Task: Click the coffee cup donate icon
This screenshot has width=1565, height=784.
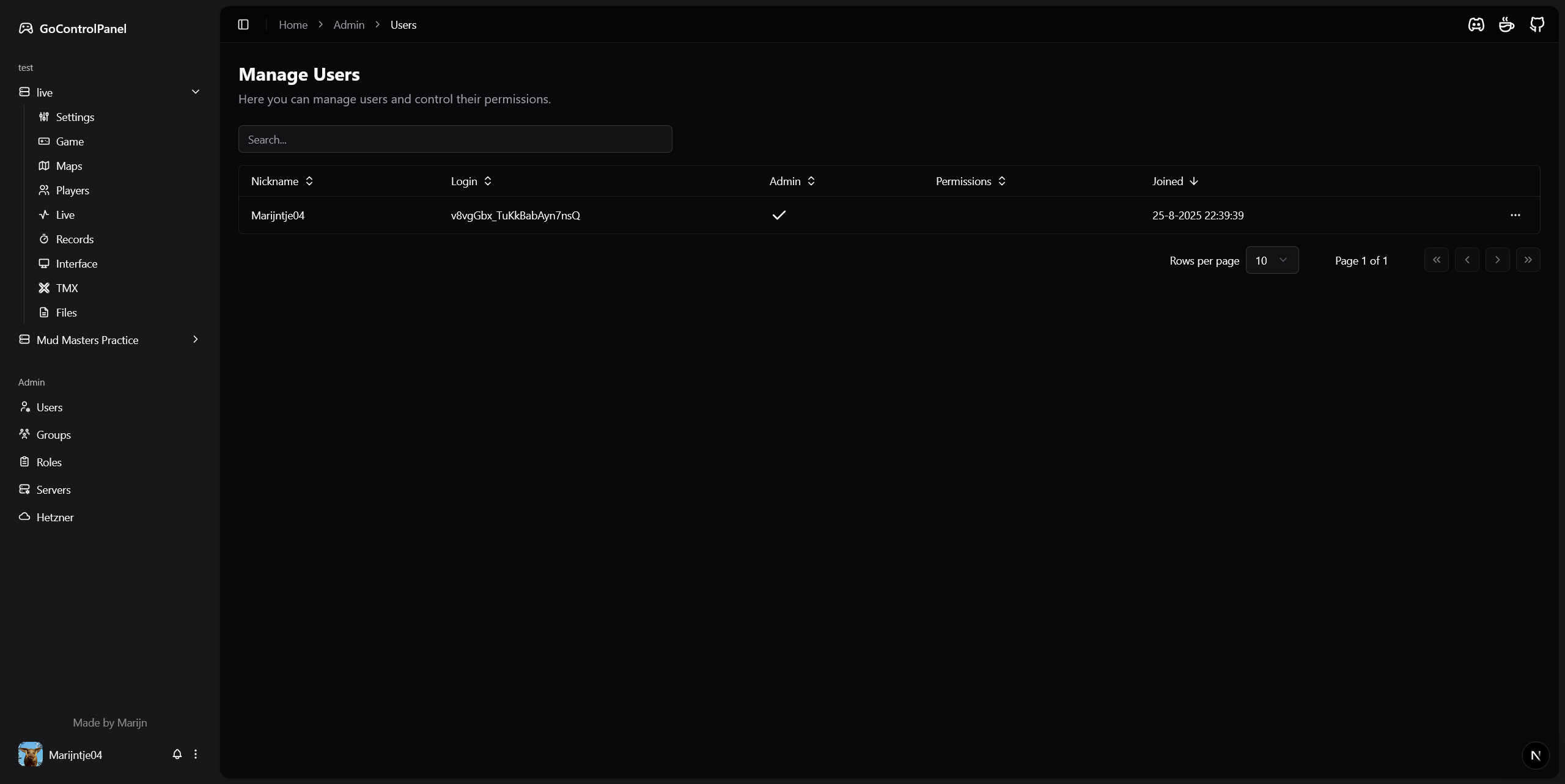Action: 1506,24
